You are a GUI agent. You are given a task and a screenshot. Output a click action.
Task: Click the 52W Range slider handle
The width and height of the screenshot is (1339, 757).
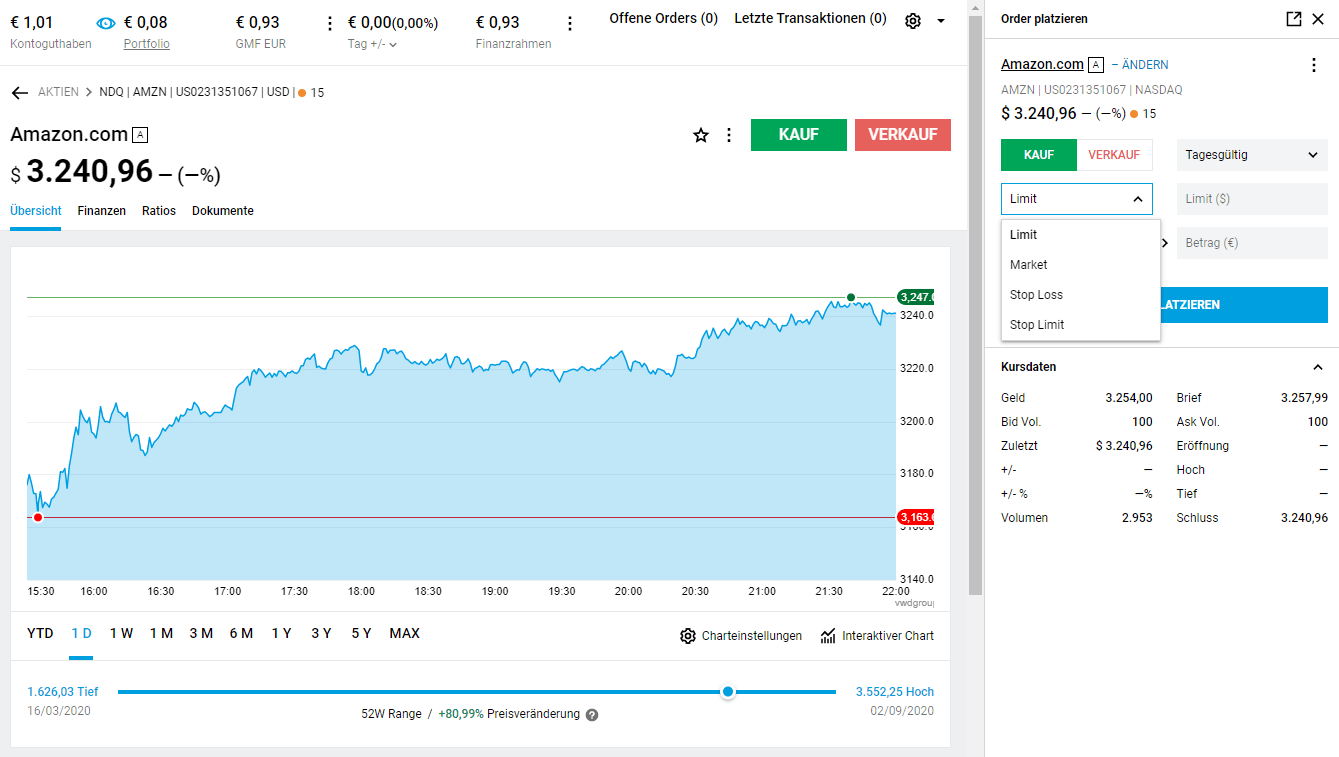point(728,692)
